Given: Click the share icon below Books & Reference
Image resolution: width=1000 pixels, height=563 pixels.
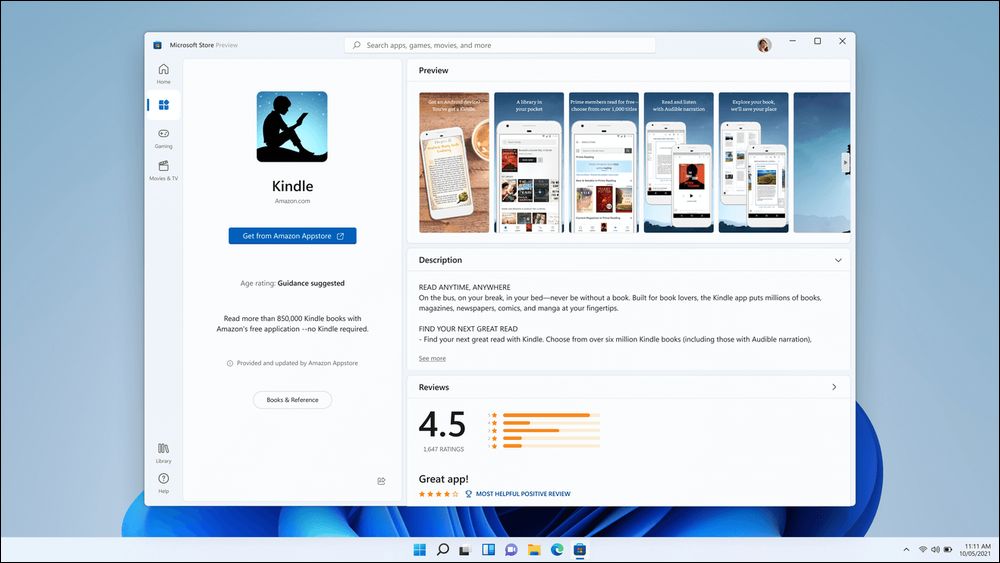Looking at the screenshot, I should point(381,481).
